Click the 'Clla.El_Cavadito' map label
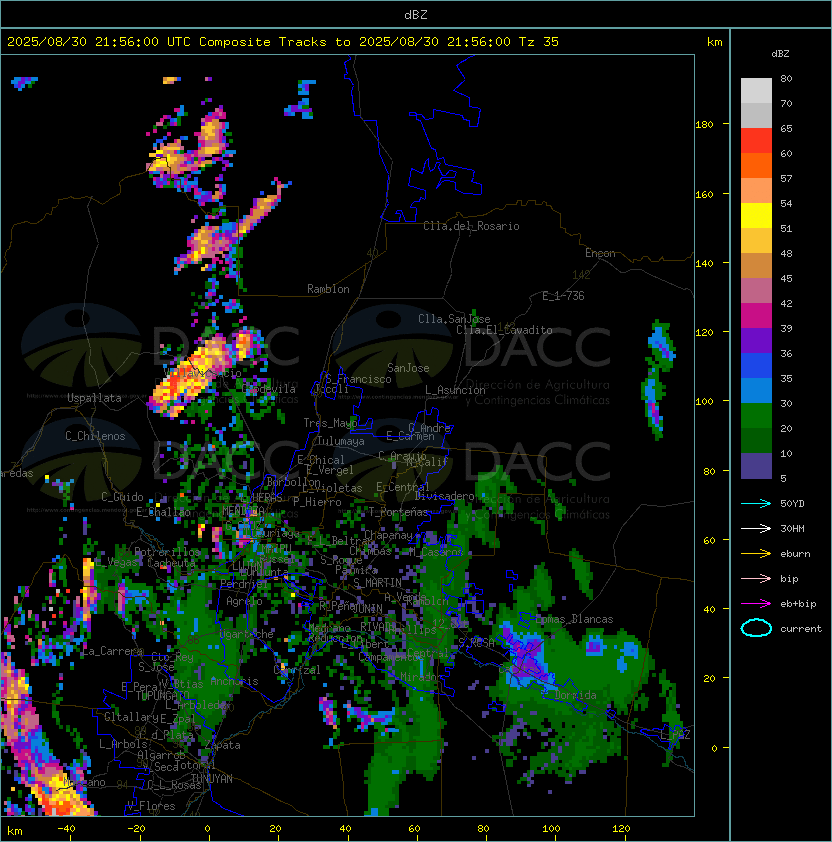 tap(504, 330)
